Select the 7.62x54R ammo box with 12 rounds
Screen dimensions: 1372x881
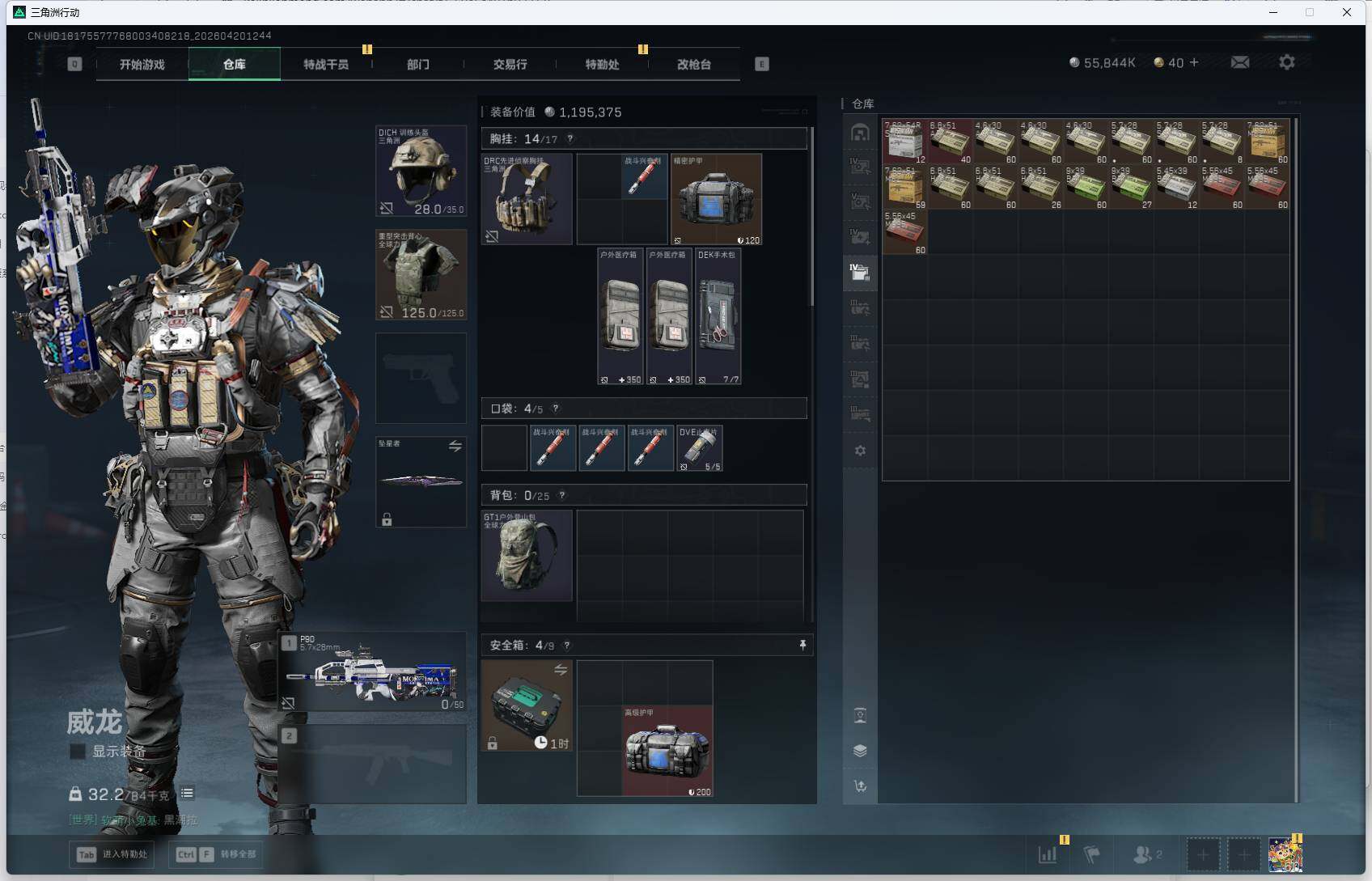tap(904, 142)
